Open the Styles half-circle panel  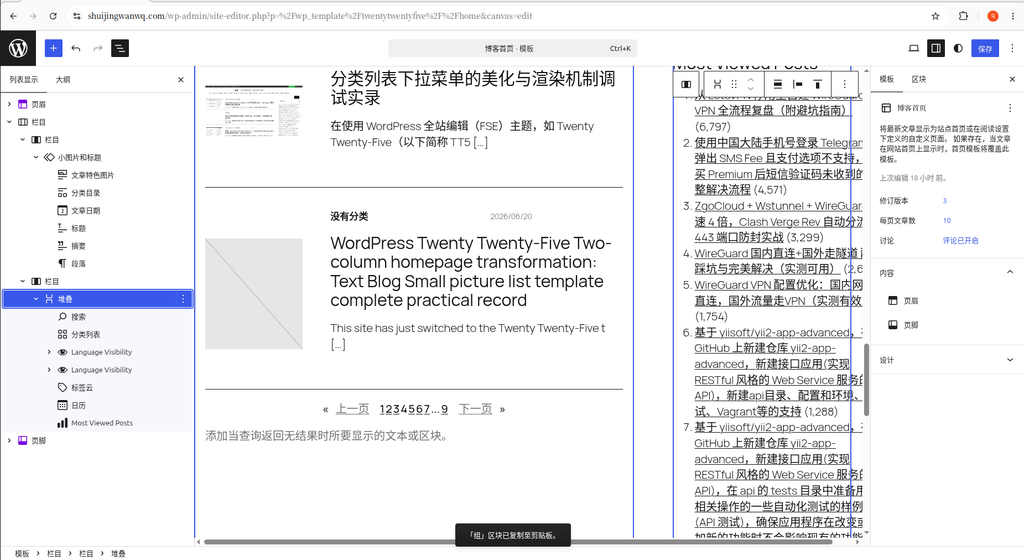[x=958, y=48]
